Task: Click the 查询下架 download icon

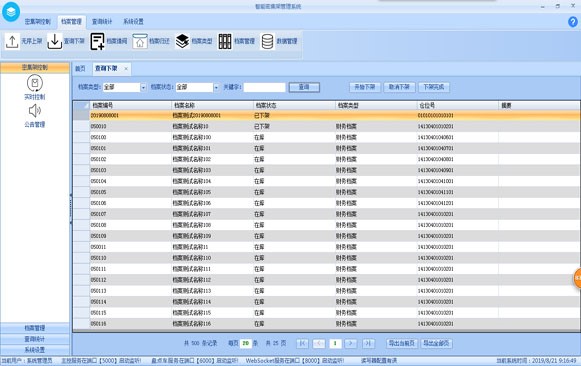Action: click(55, 41)
